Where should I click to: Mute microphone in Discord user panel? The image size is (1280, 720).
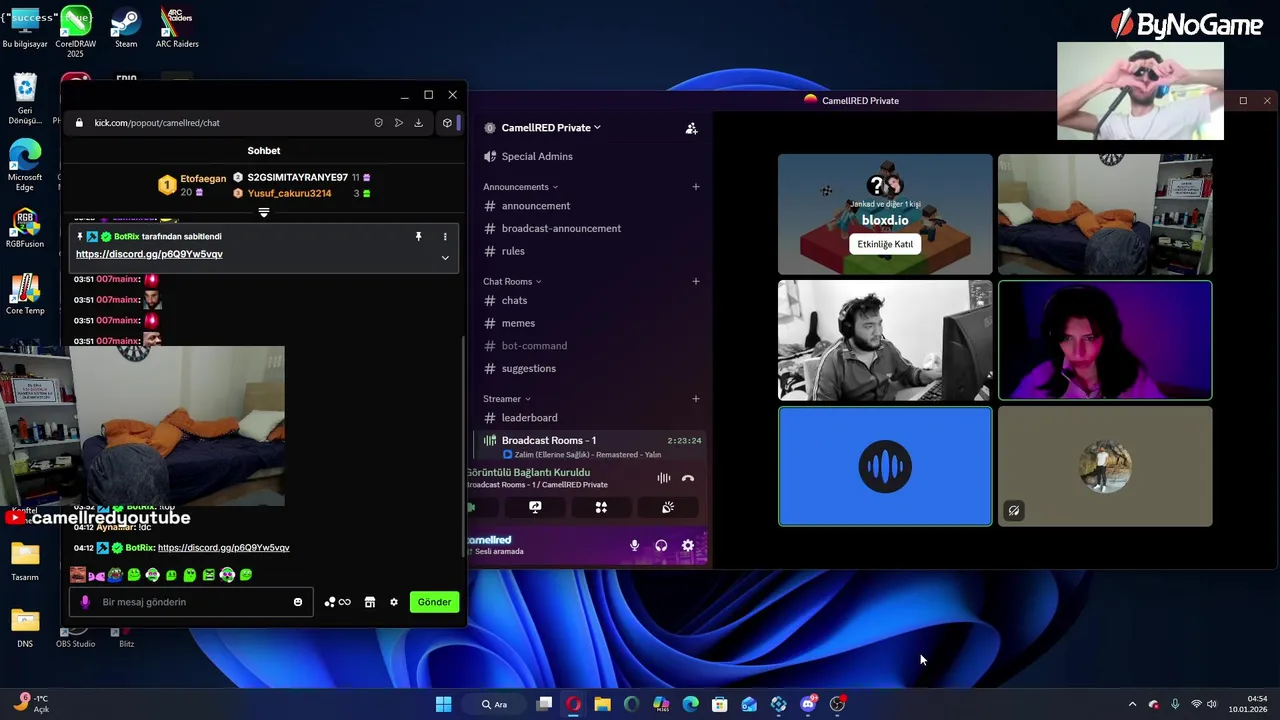tap(634, 546)
